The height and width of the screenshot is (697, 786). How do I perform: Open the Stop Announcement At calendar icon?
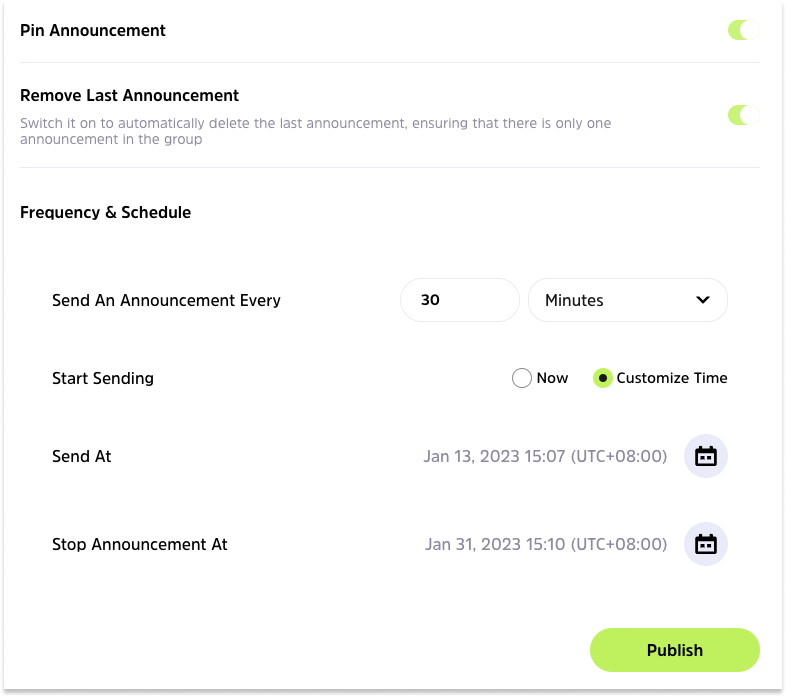click(705, 544)
